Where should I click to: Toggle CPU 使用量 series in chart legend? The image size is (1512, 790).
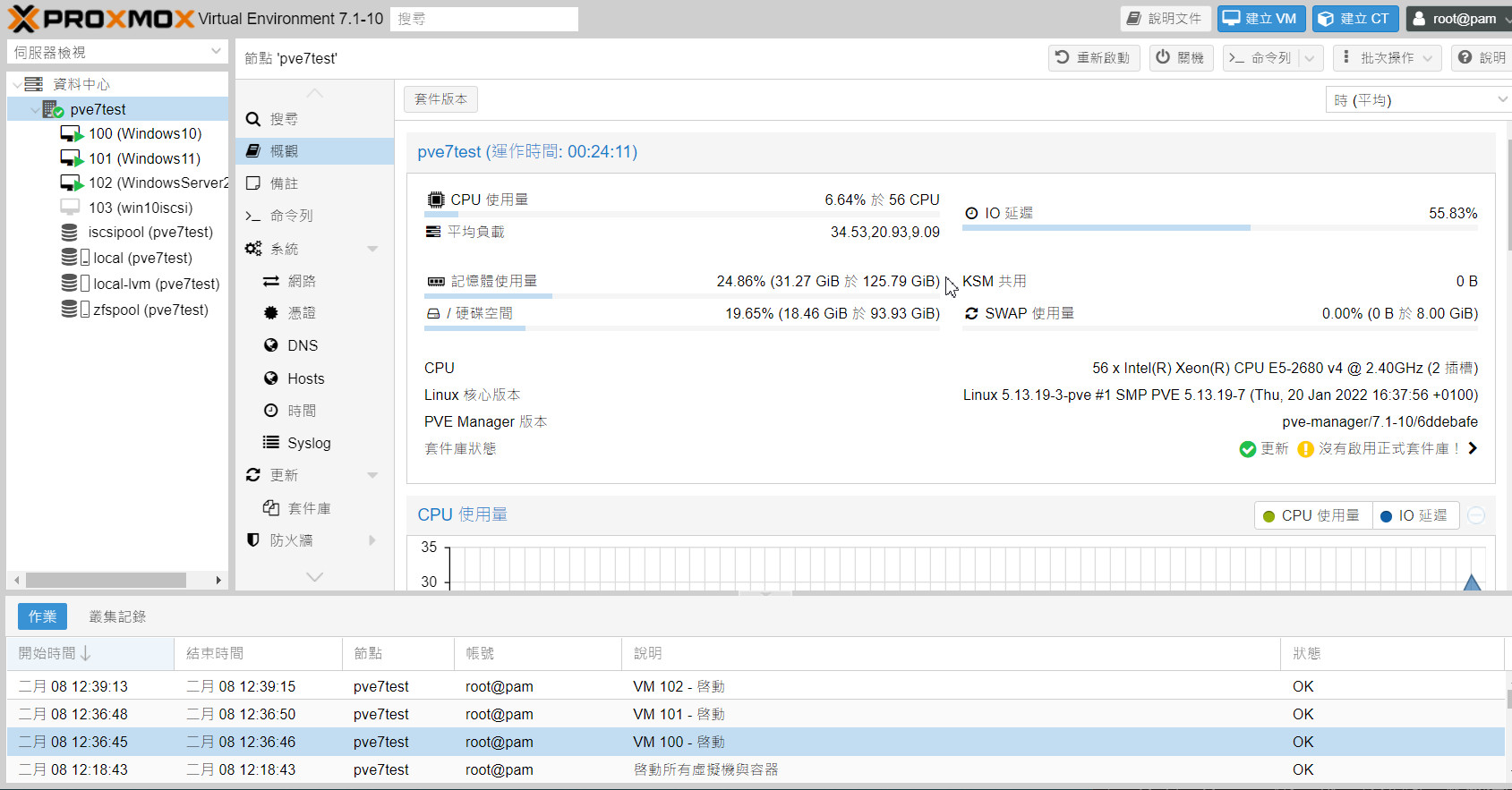1311,515
